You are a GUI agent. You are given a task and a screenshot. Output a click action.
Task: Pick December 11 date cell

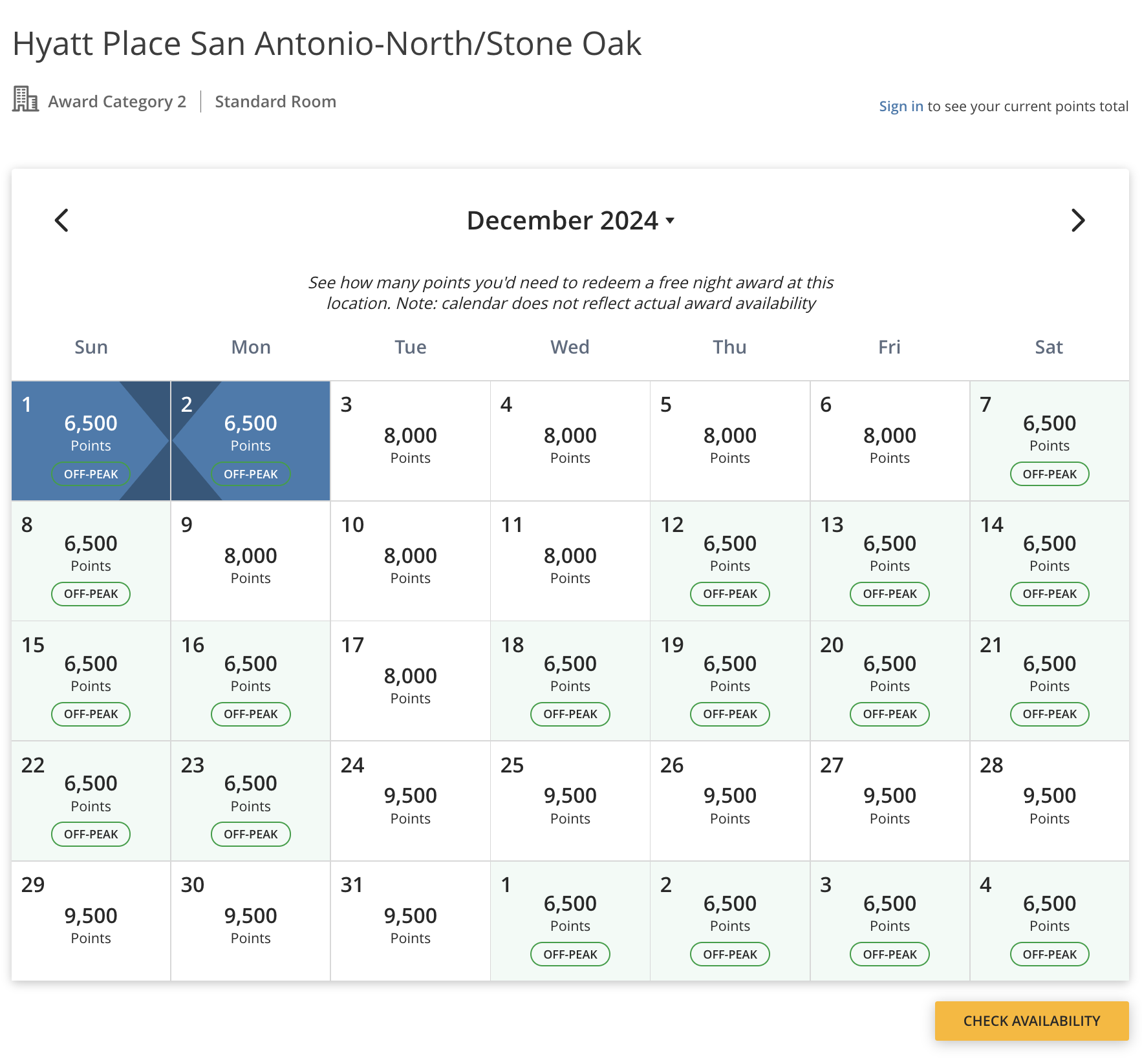click(570, 561)
